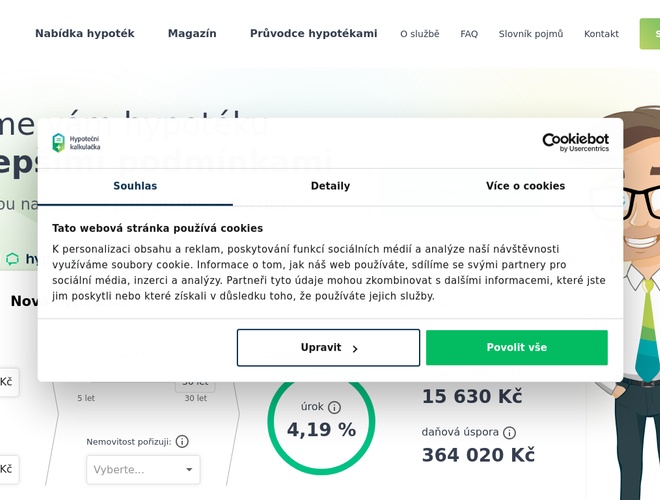The height and width of the screenshot is (500, 660).
Task: Select the Více o cookies tab
Action: click(525, 186)
